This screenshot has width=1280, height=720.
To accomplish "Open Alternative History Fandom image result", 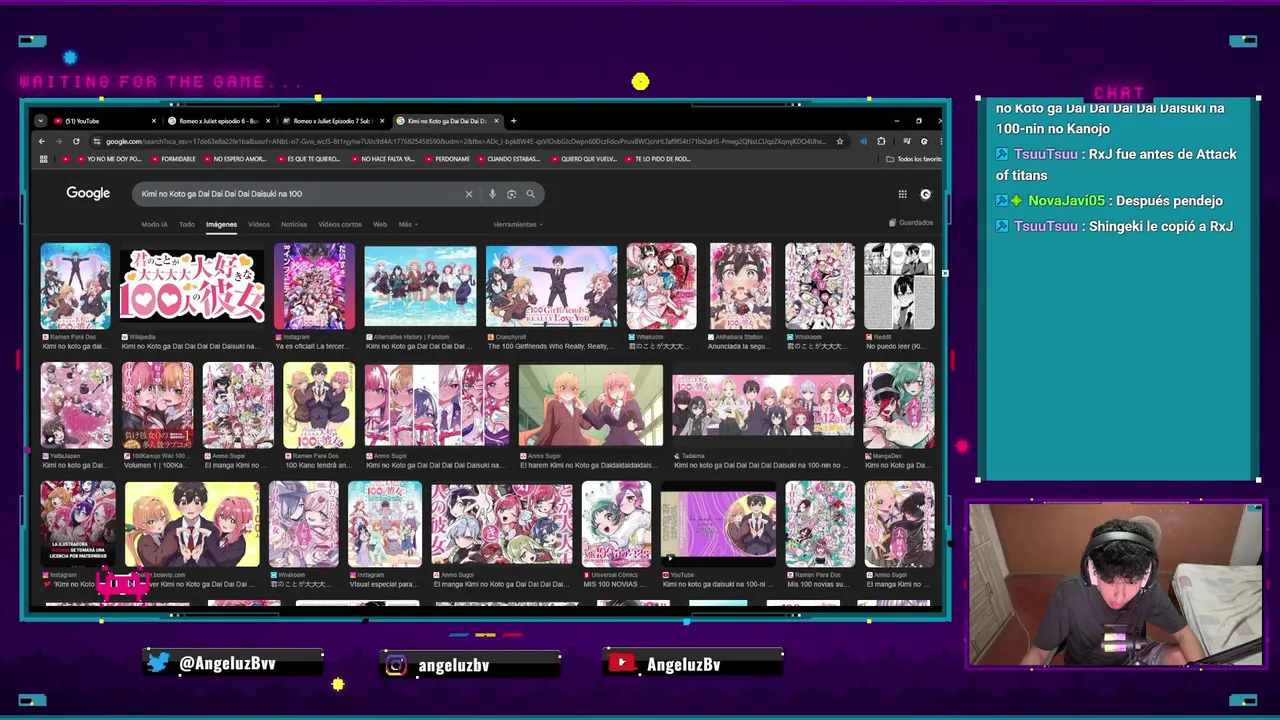I will click(420, 286).
